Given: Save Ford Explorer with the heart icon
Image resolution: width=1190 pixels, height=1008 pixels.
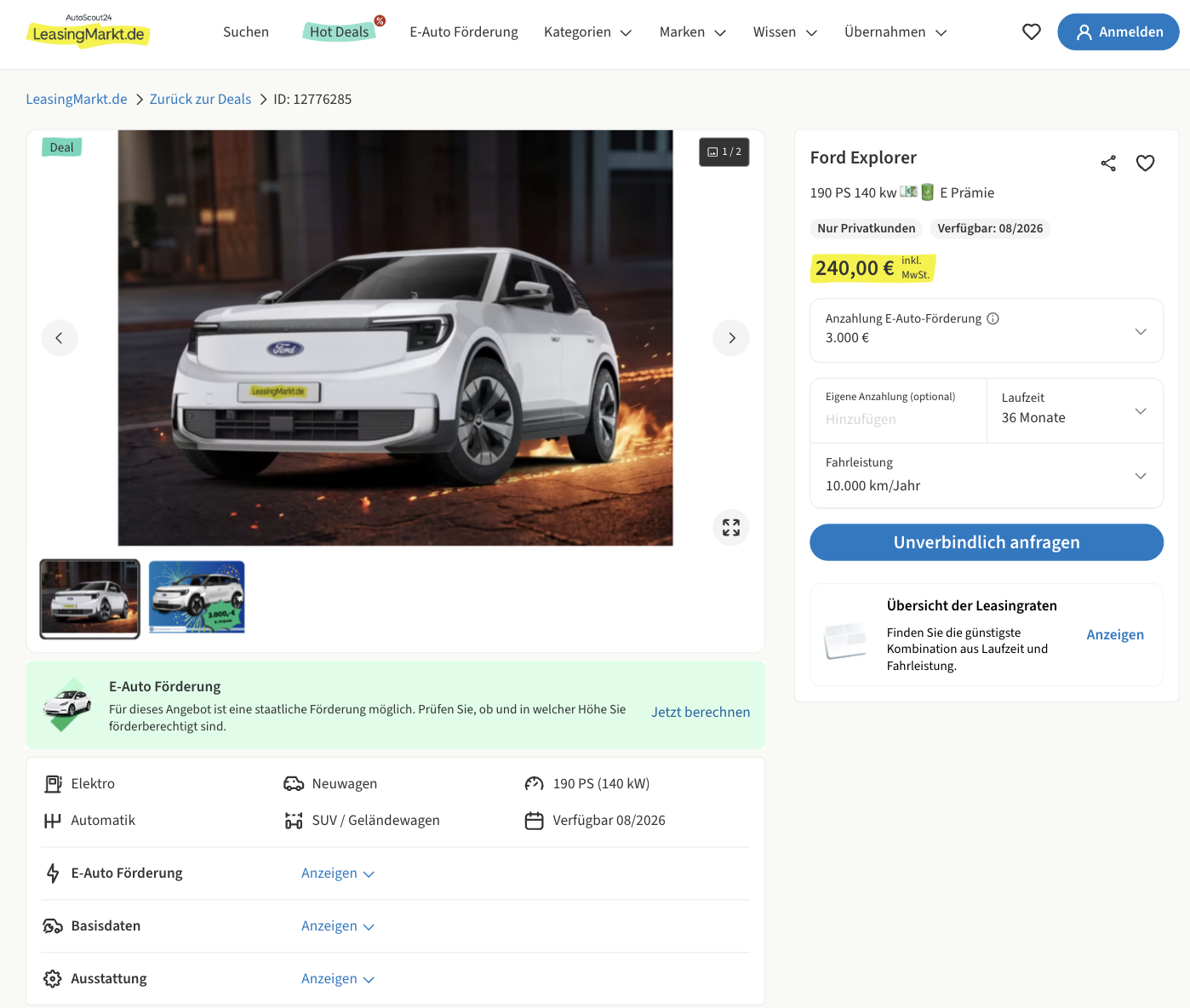Looking at the screenshot, I should coord(1145,163).
